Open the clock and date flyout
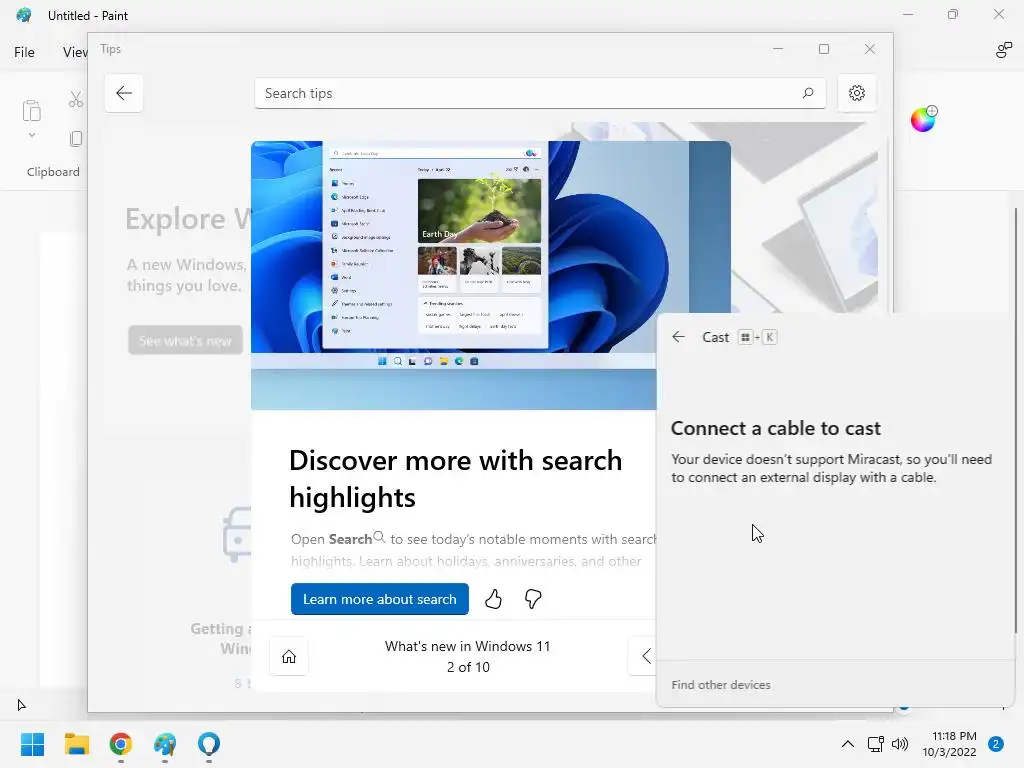 (x=950, y=744)
